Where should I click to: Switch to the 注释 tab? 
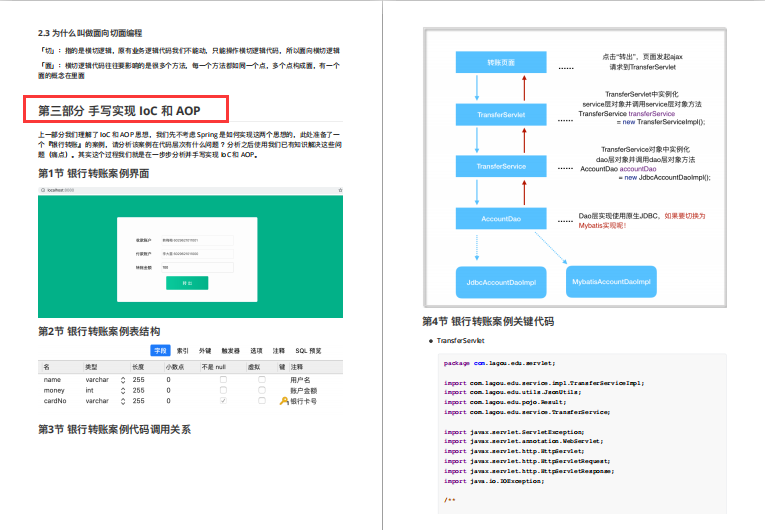(279, 350)
